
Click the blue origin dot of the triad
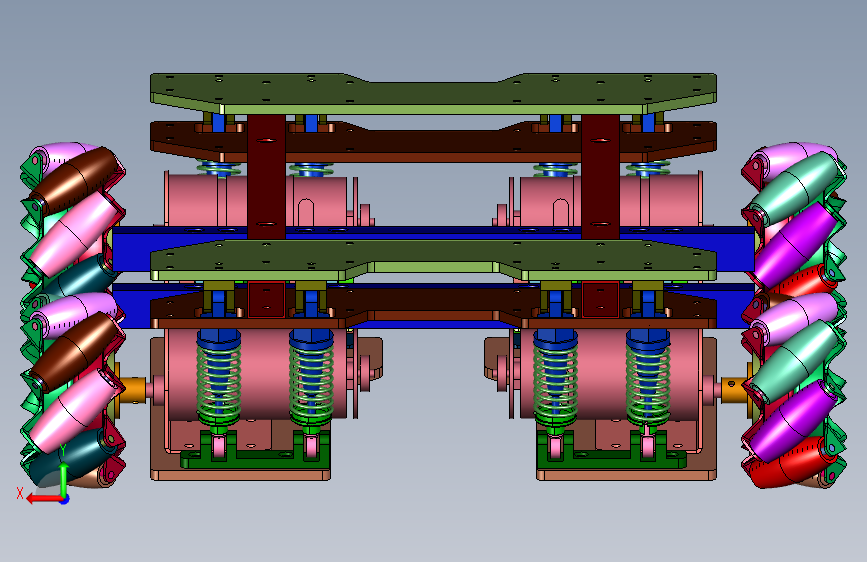tap(65, 499)
